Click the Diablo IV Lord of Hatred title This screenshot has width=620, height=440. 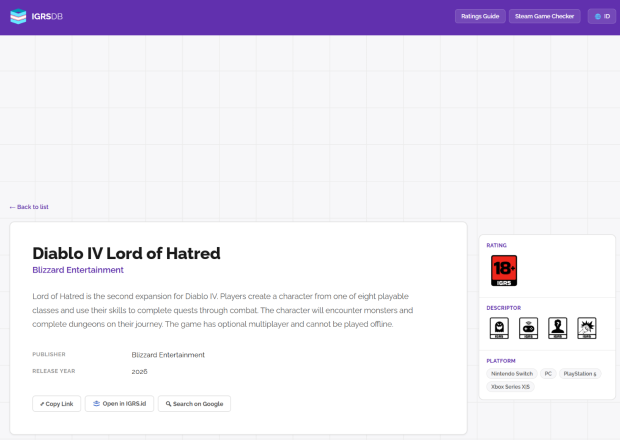(126, 253)
